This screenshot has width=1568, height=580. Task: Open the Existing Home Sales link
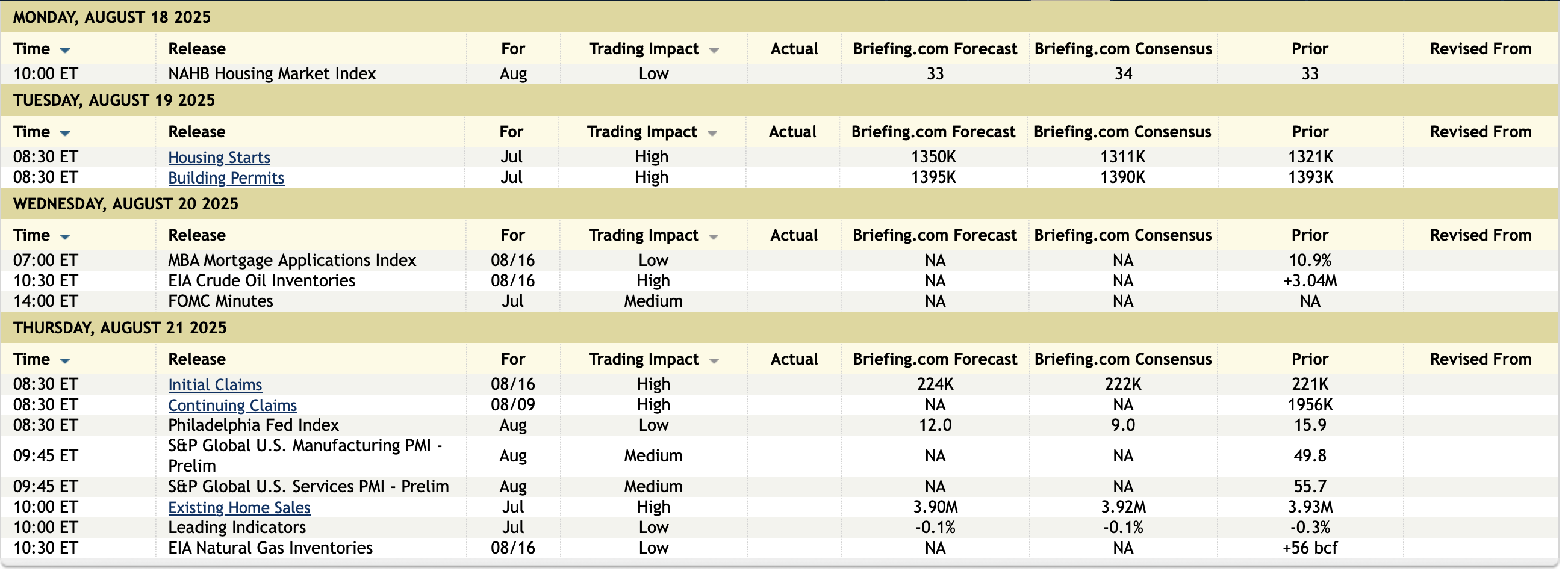click(x=239, y=508)
